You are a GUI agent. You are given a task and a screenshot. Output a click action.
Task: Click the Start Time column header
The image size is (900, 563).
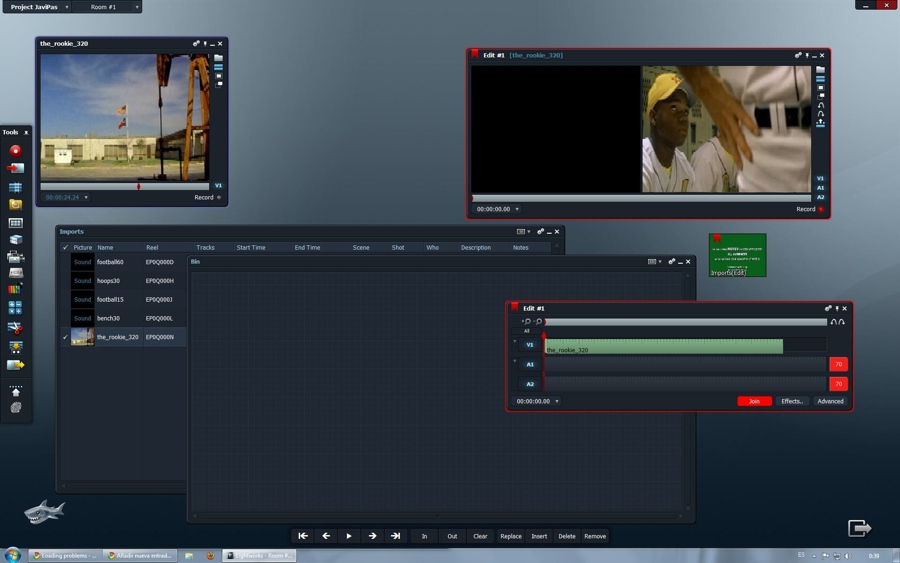click(251, 247)
